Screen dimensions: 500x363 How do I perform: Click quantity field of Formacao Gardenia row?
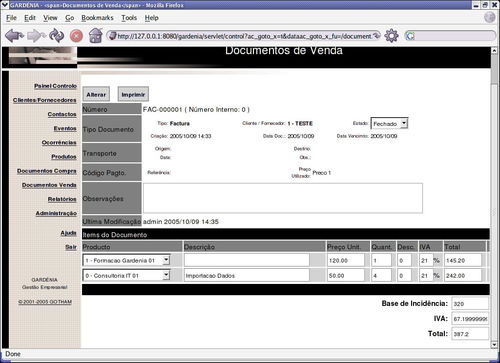381,260
